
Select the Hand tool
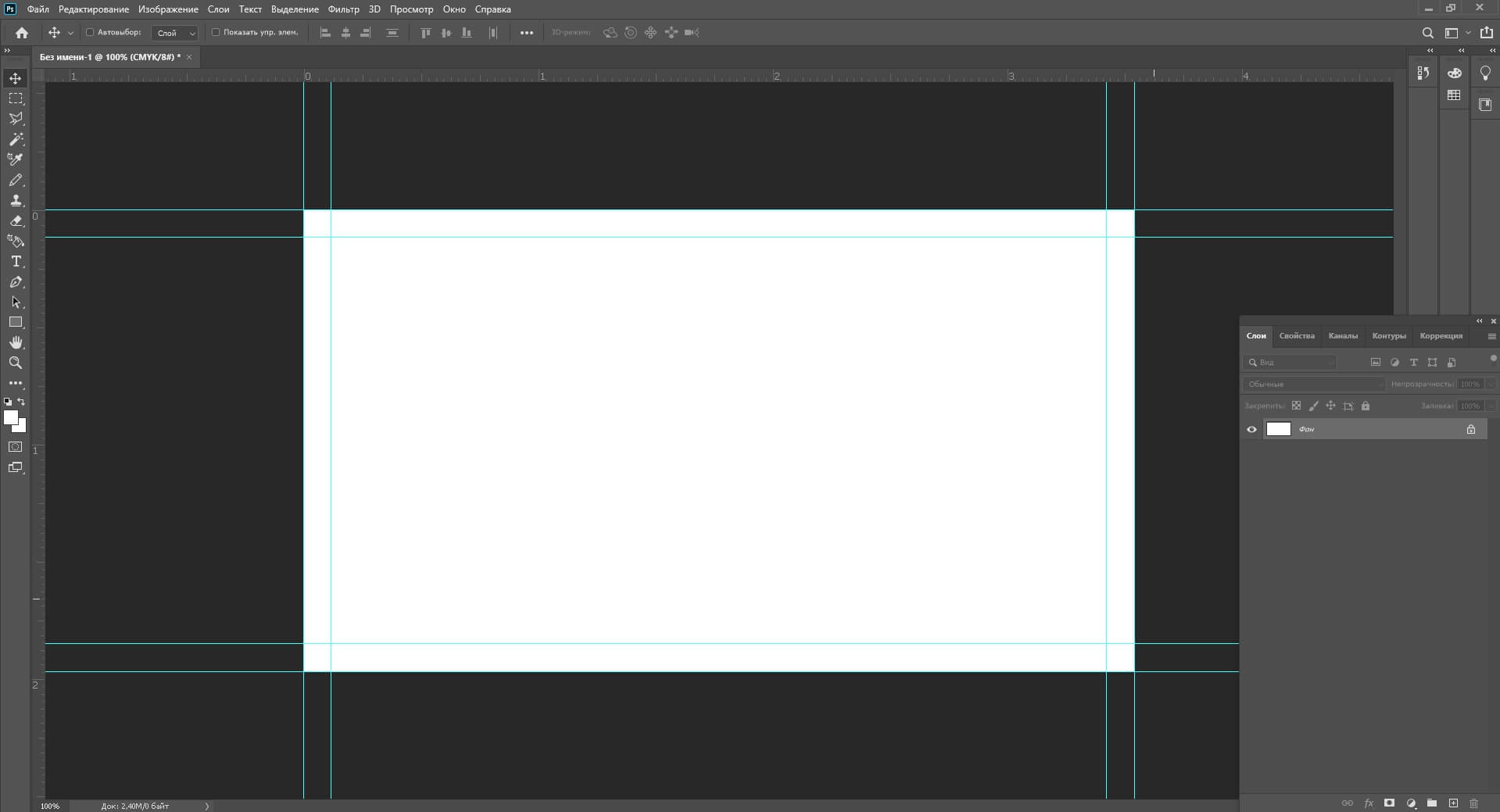(x=16, y=342)
